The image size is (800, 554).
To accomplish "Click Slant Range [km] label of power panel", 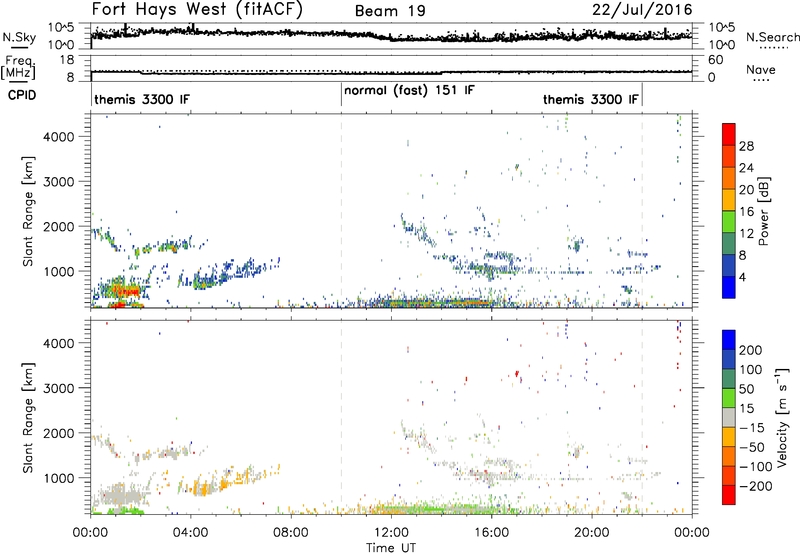I will [x=28, y=211].
